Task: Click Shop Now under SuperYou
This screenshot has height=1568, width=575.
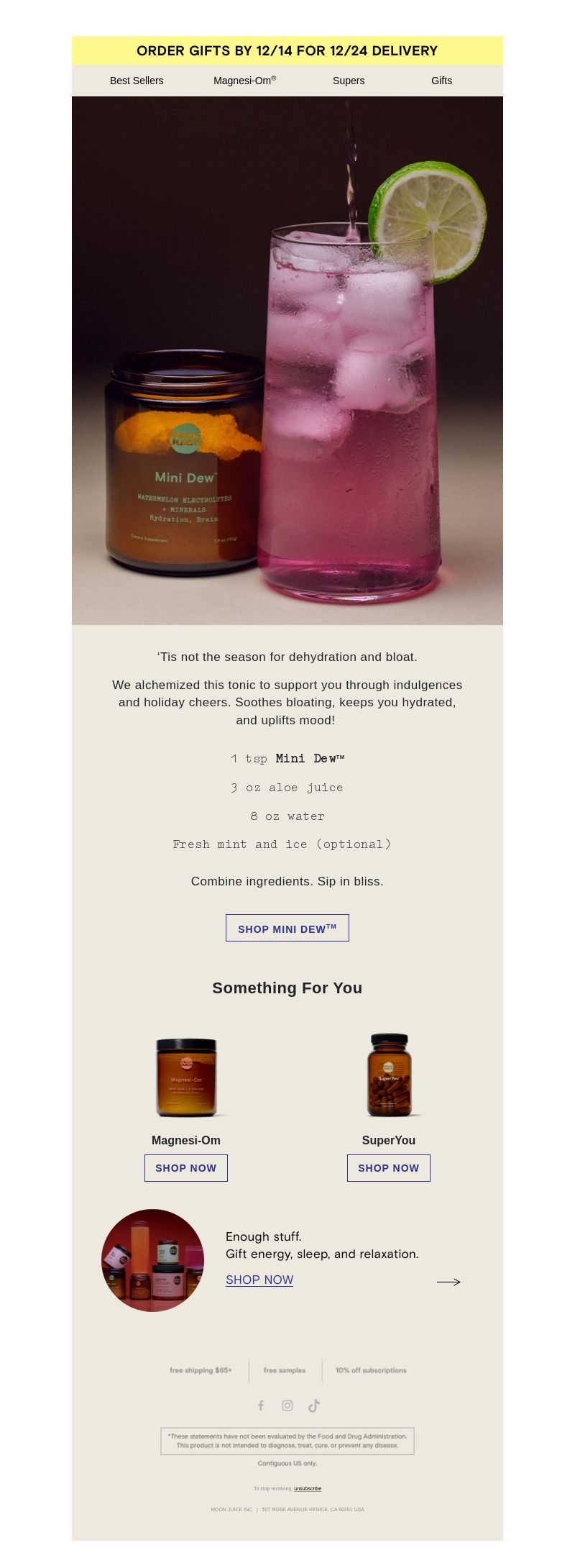Action: (389, 1167)
